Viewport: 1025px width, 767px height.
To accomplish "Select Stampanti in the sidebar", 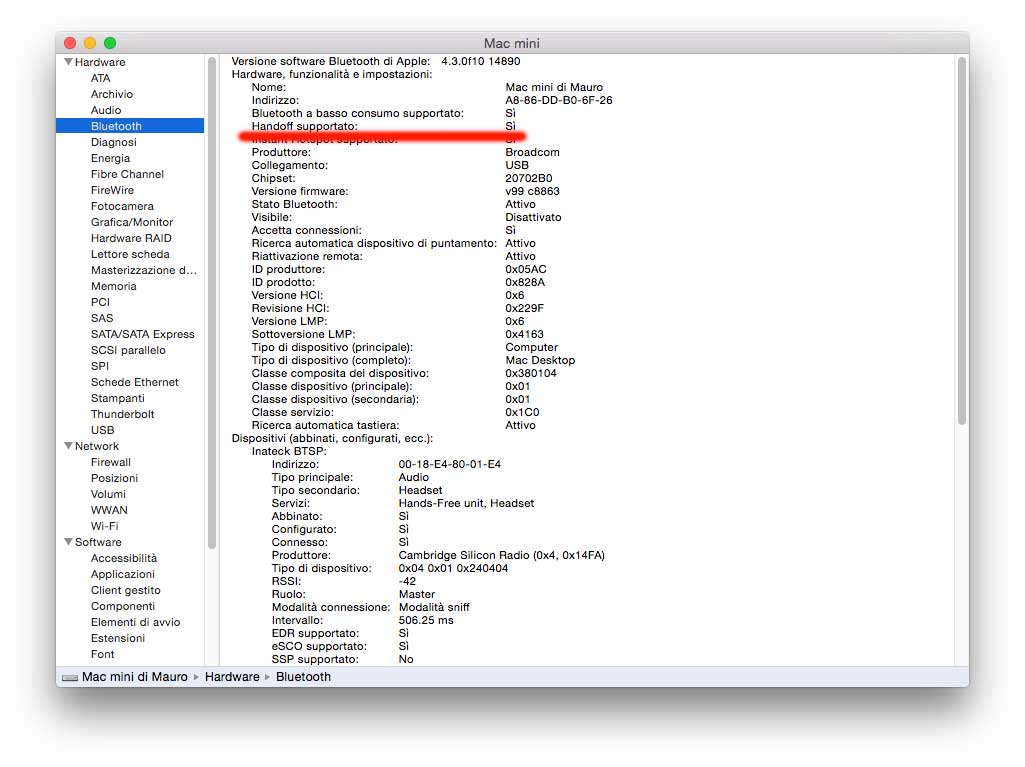I will pyautogui.click(x=117, y=398).
